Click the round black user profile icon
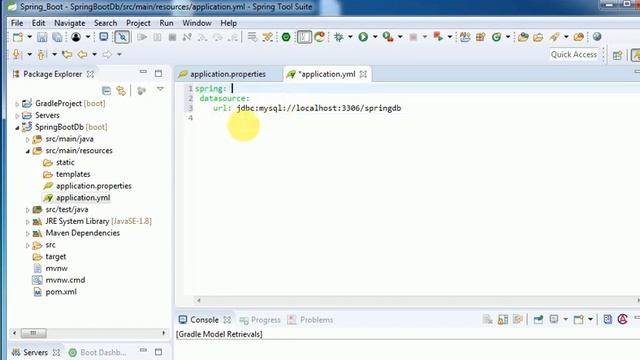The width and height of the screenshot is (640, 360). coord(76,37)
